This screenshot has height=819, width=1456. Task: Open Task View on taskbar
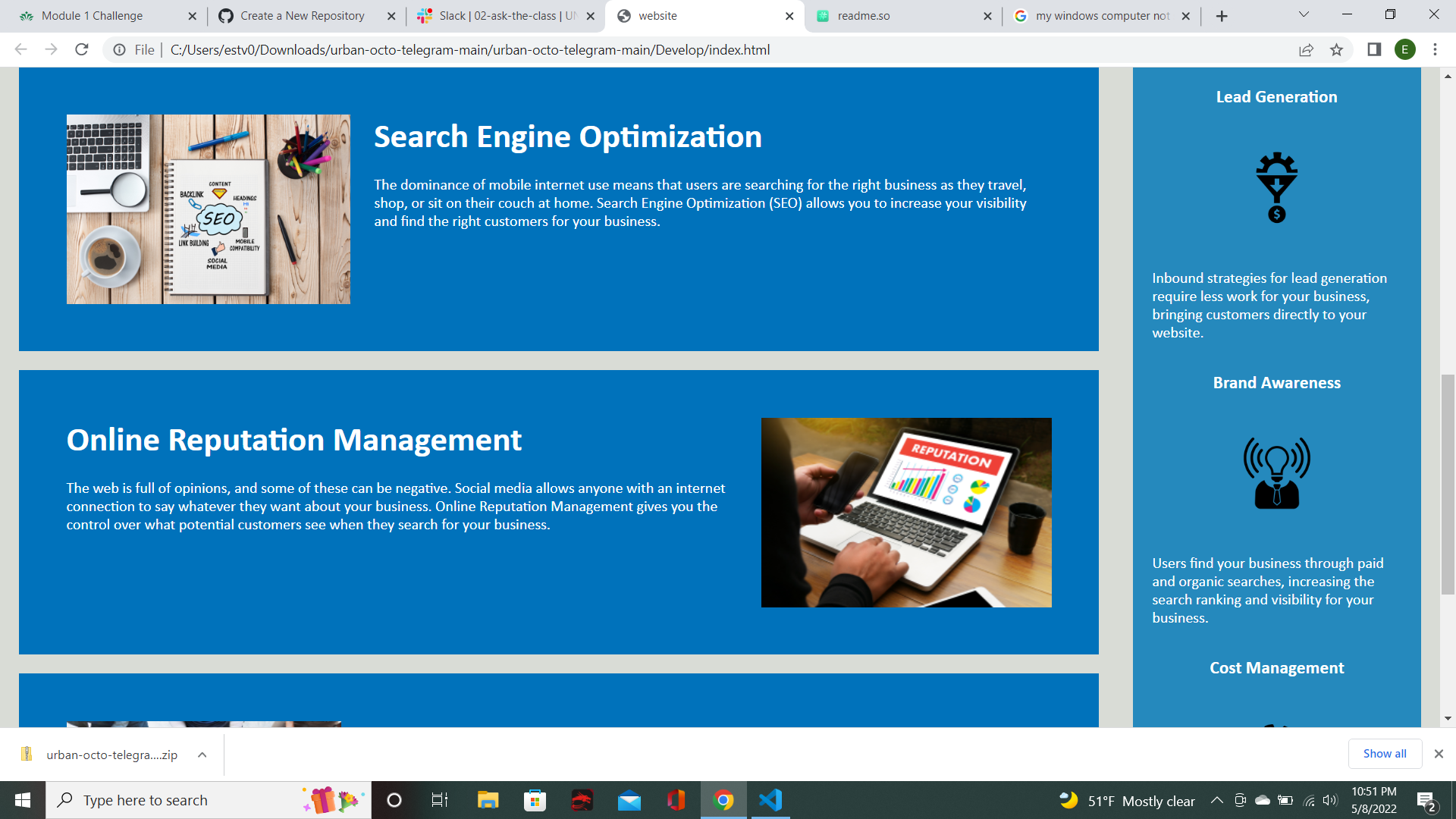pos(440,800)
